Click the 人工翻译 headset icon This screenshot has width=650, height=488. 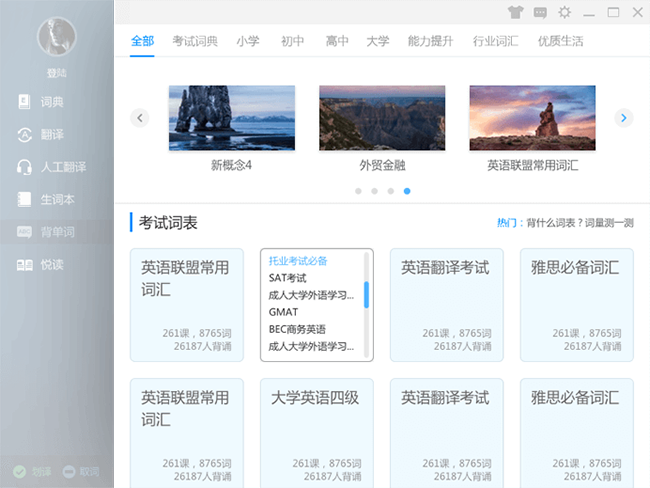point(25,167)
